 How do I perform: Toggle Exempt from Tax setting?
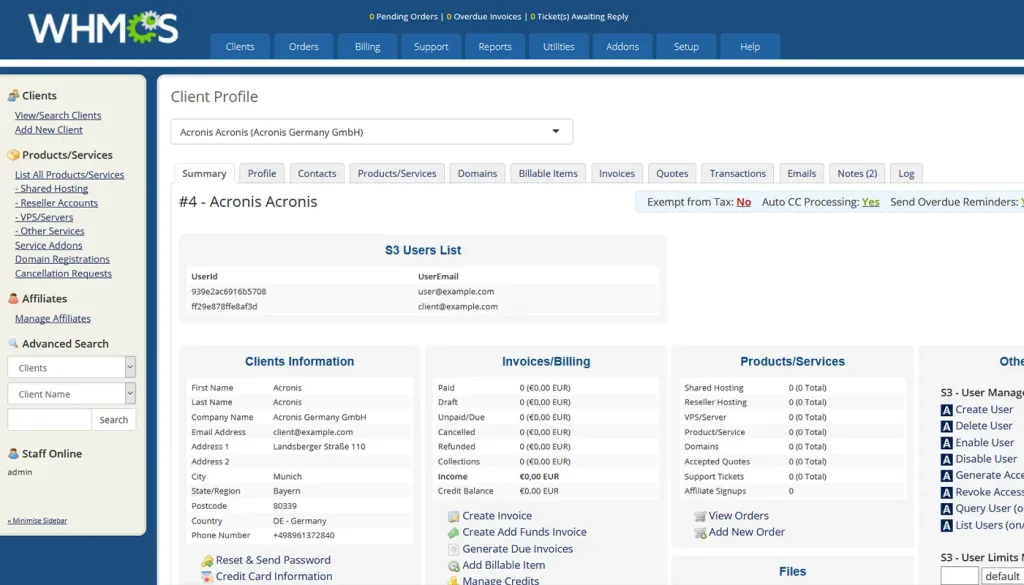pyautogui.click(x=741, y=201)
